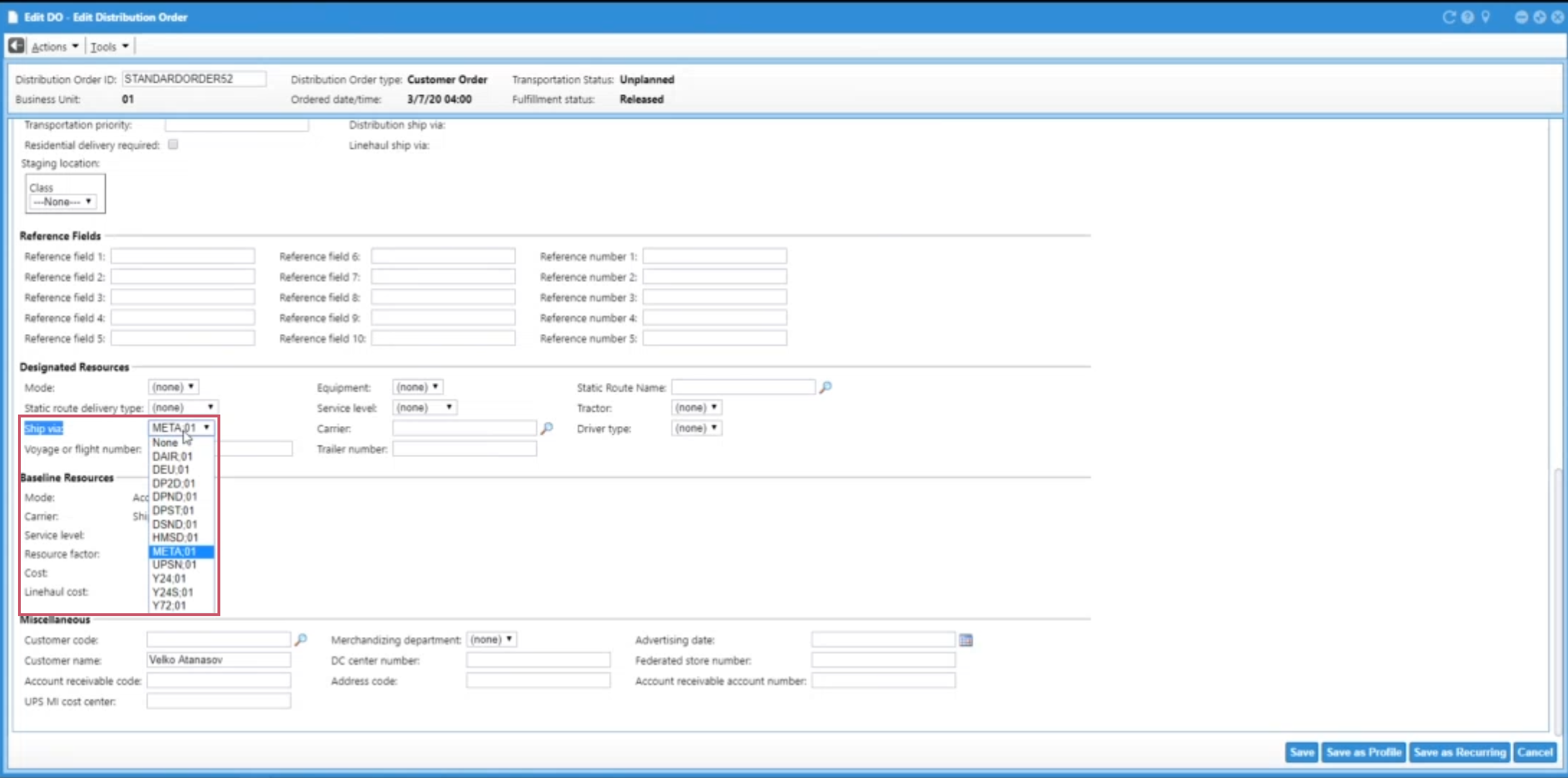Click Save as Profile button
Image resolution: width=1568 pixels, height=778 pixels.
pos(1364,752)
